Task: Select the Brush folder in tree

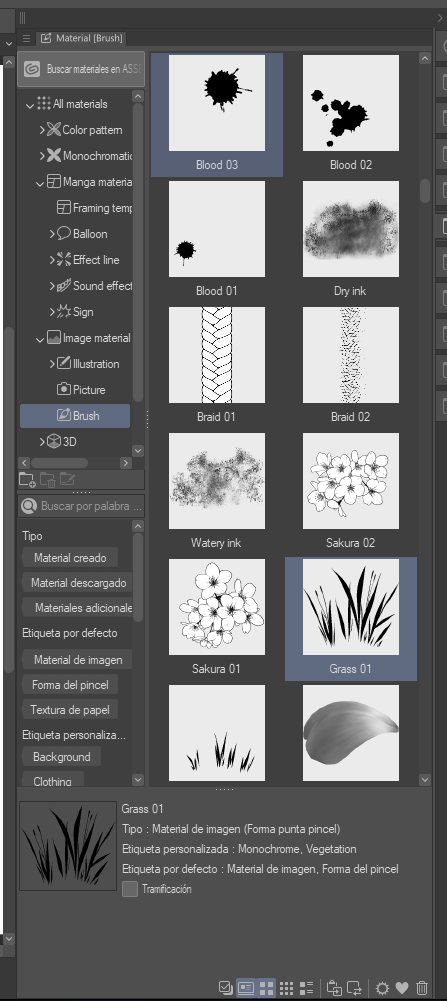Action: coord(75,416)
